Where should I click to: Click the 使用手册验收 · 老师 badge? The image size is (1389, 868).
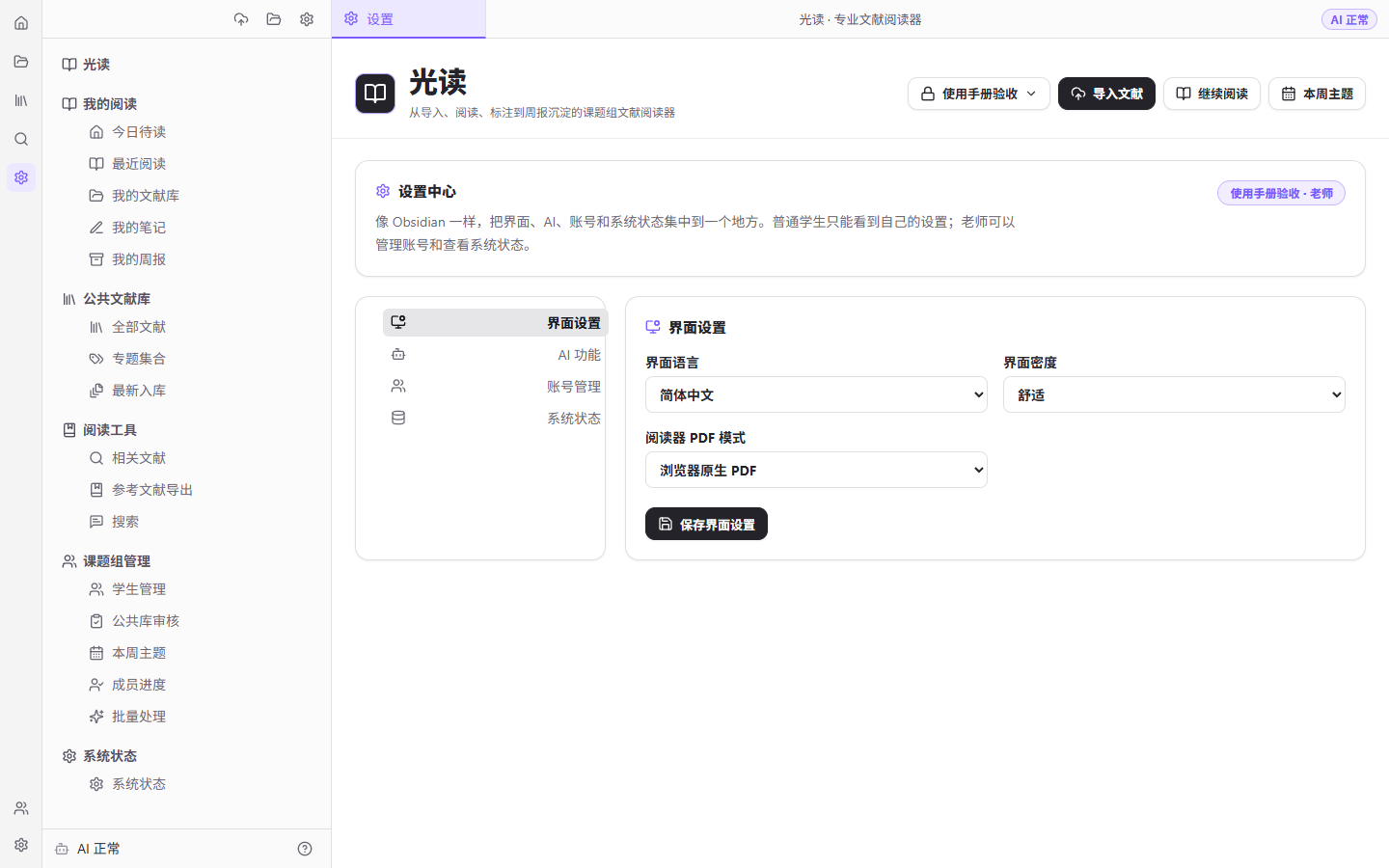(x=1281, y=193)
